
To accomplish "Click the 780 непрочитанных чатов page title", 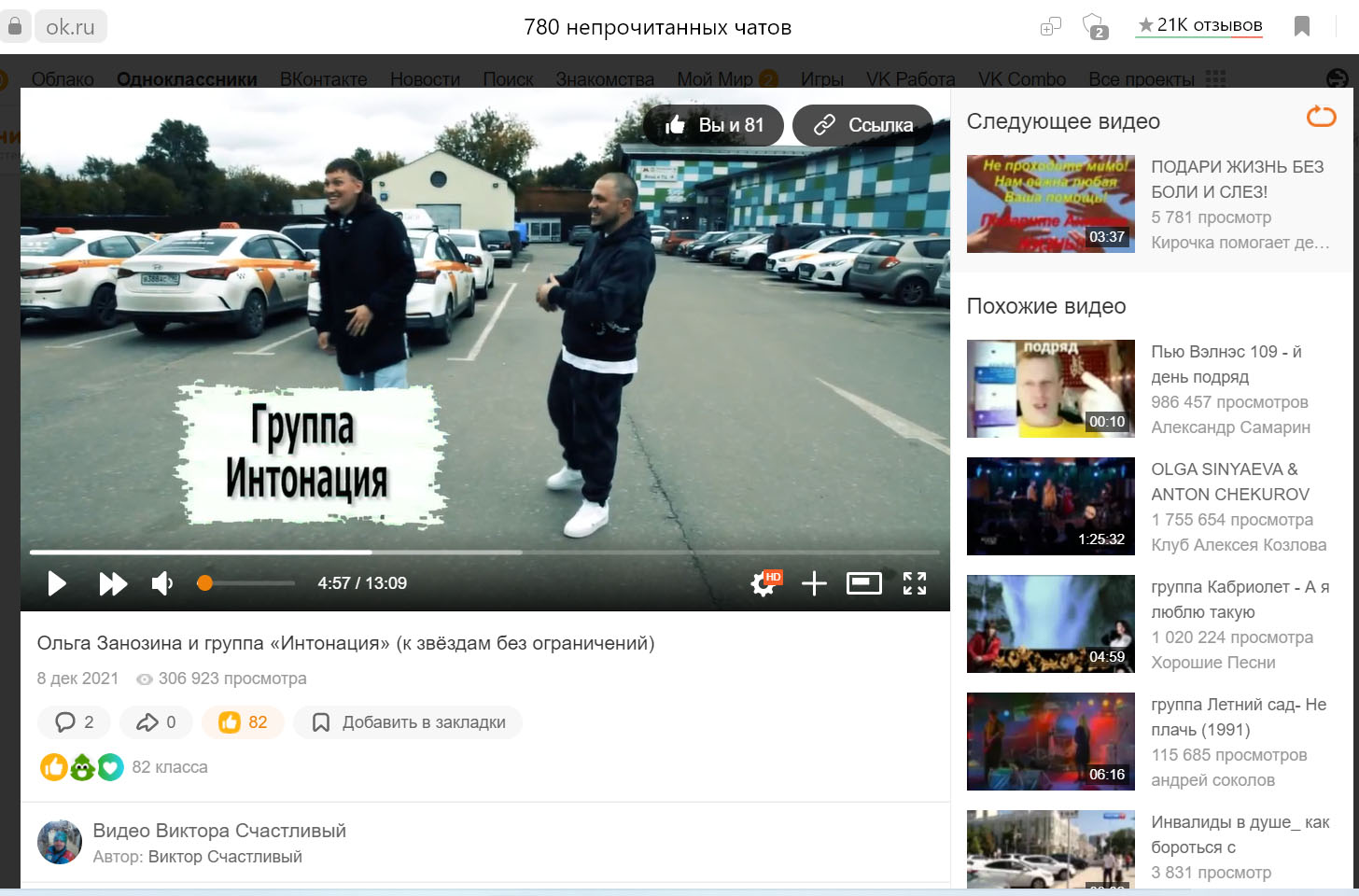I will pyautogui.click(x=658, y=27).
